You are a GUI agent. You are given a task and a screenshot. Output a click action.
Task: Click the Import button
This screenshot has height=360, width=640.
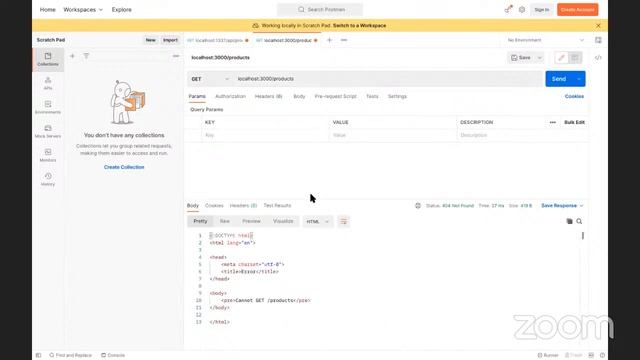pos(170,40)
